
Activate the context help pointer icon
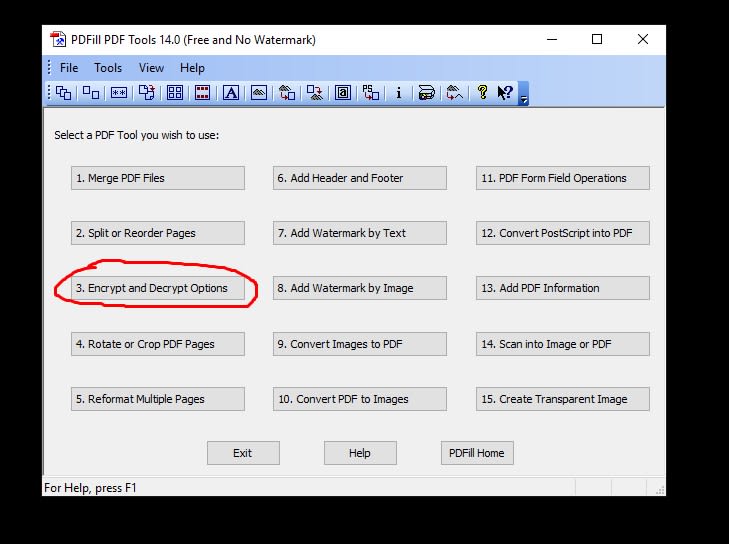pyautogui.click(x=505, y=93)
